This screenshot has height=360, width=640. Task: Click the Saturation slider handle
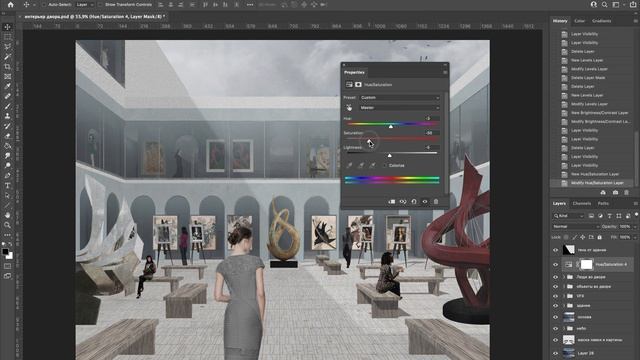click(369, 141)
